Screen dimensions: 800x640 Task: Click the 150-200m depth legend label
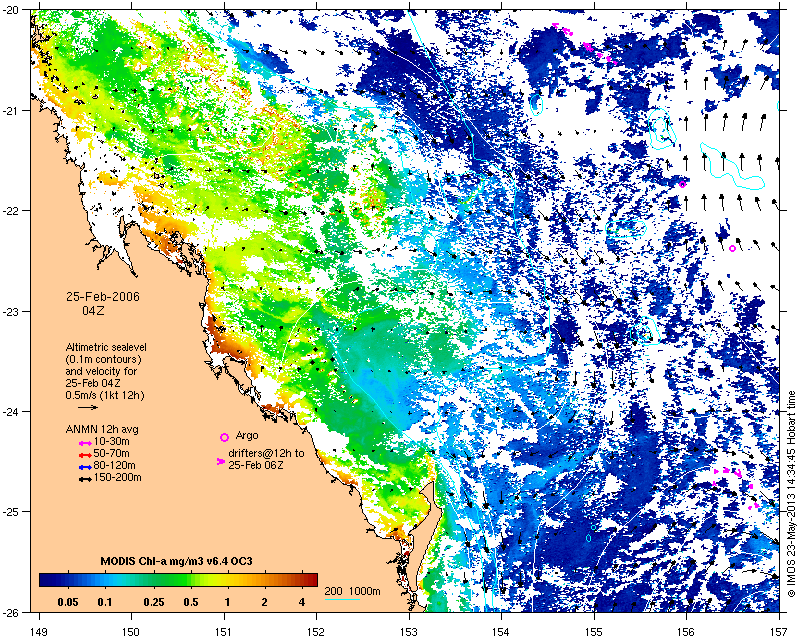(x=117, y=478)
